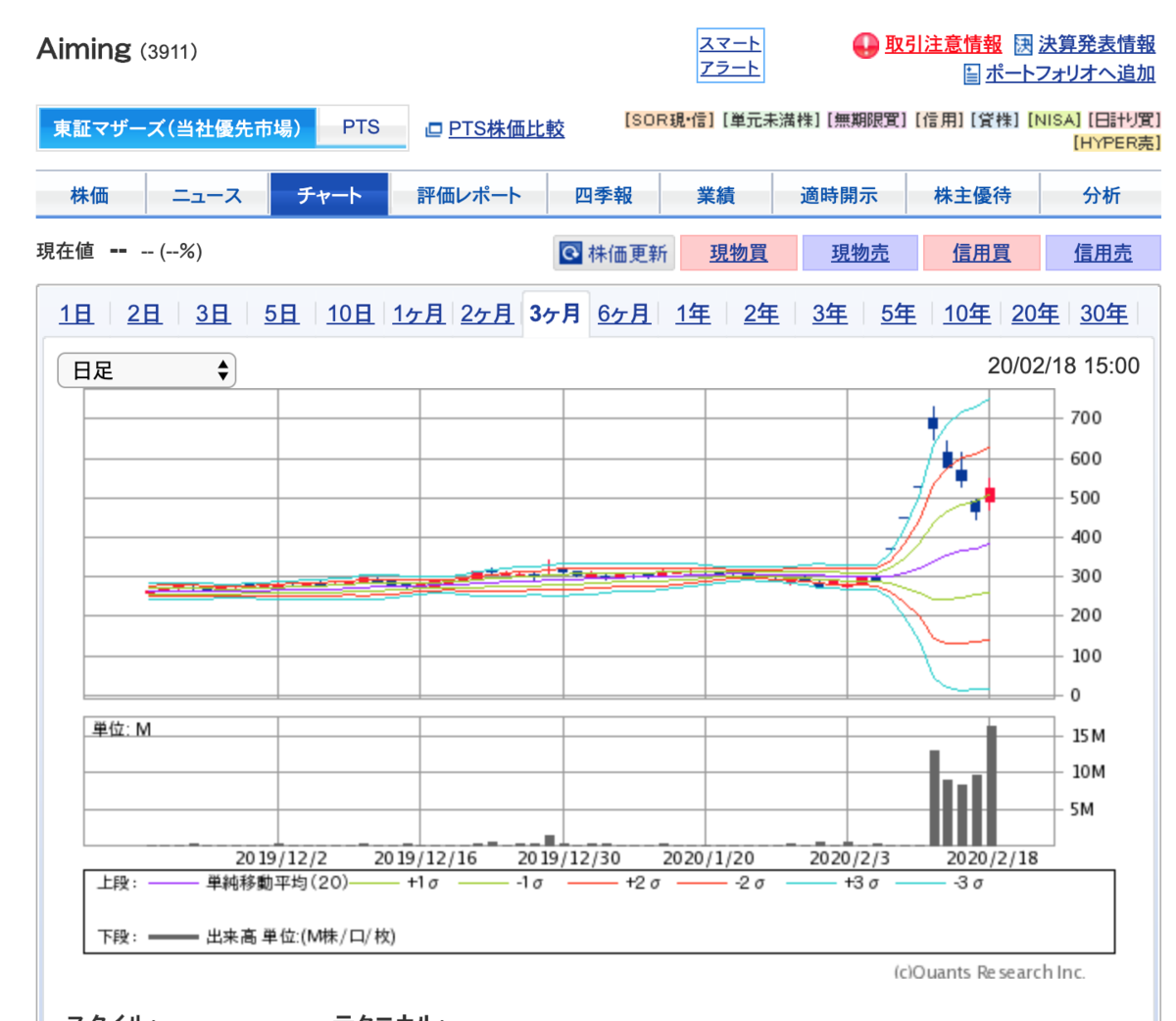Open PTS株価比較 link

pyautogui.click(x=507, y=129)
